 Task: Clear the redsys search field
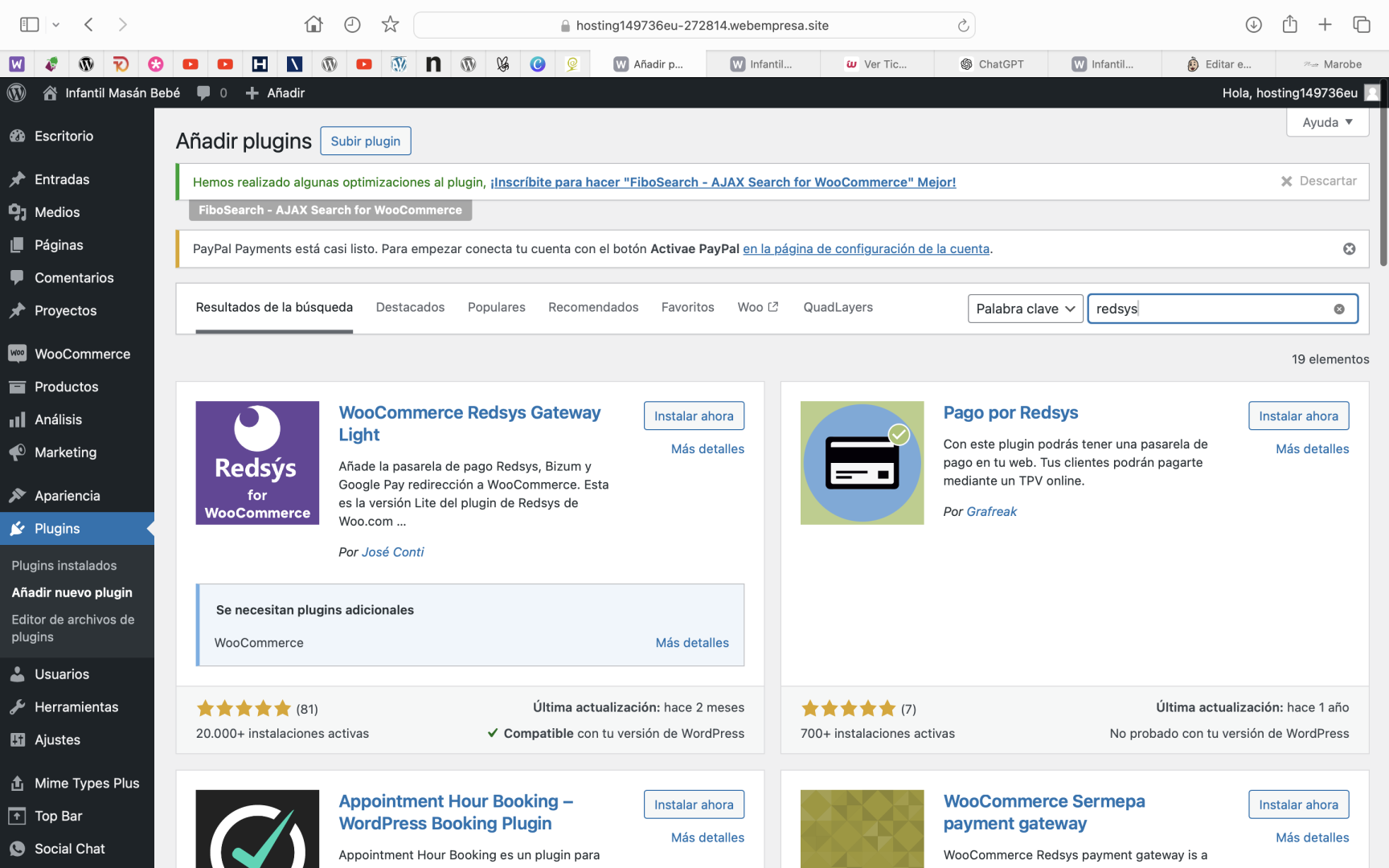[1339, 309]
